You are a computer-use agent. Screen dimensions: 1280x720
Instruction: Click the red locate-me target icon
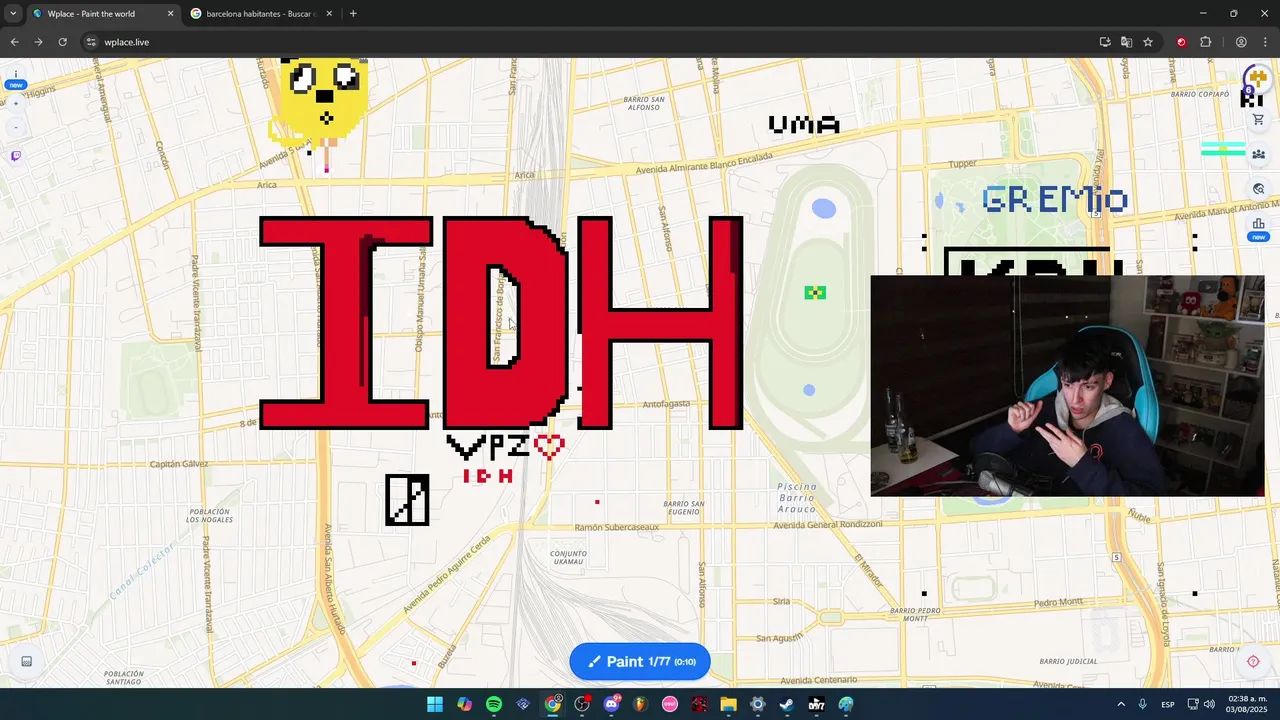[x=1253, y=661]
